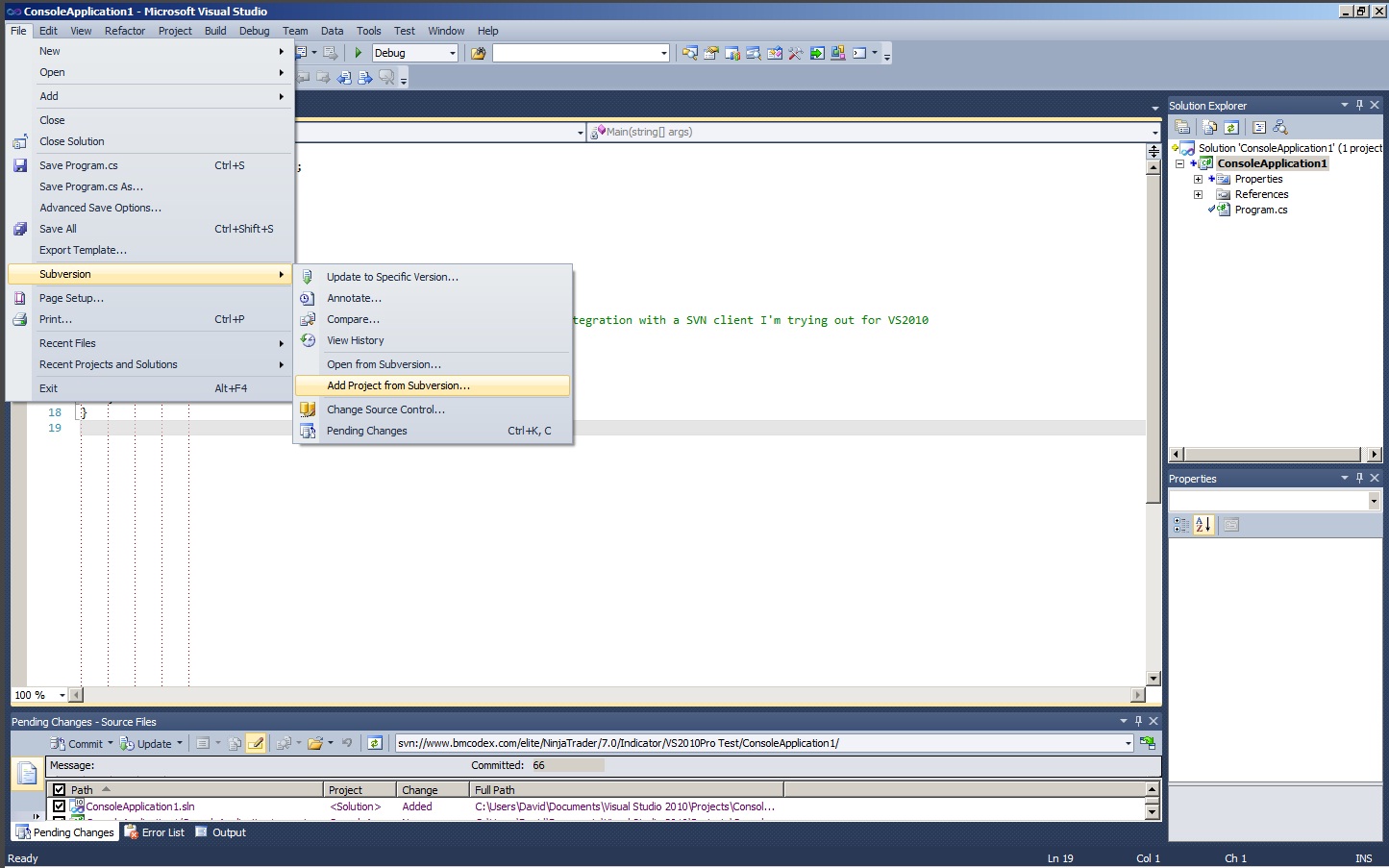Screen dimensions: 1389x868
Task: Click the Commit button
Action: click(x=77, y=743)
